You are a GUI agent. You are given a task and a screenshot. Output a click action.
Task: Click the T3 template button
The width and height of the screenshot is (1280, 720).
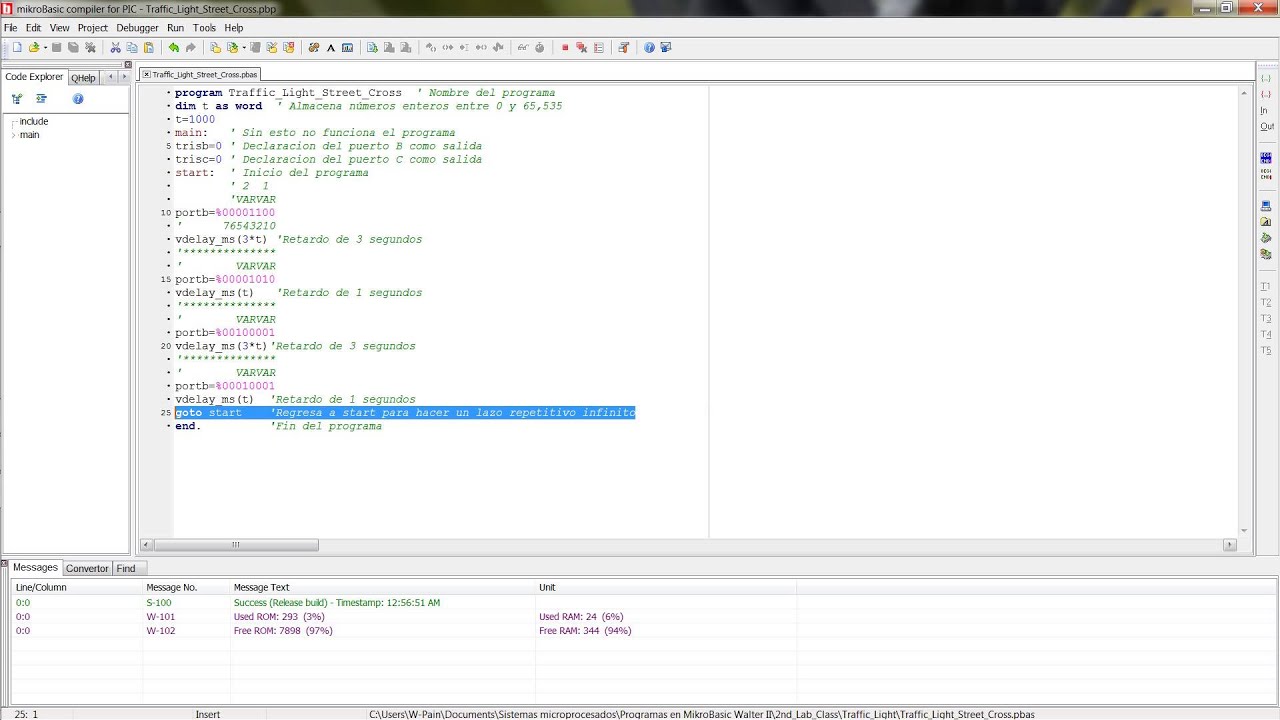(x=1266, y=319)
